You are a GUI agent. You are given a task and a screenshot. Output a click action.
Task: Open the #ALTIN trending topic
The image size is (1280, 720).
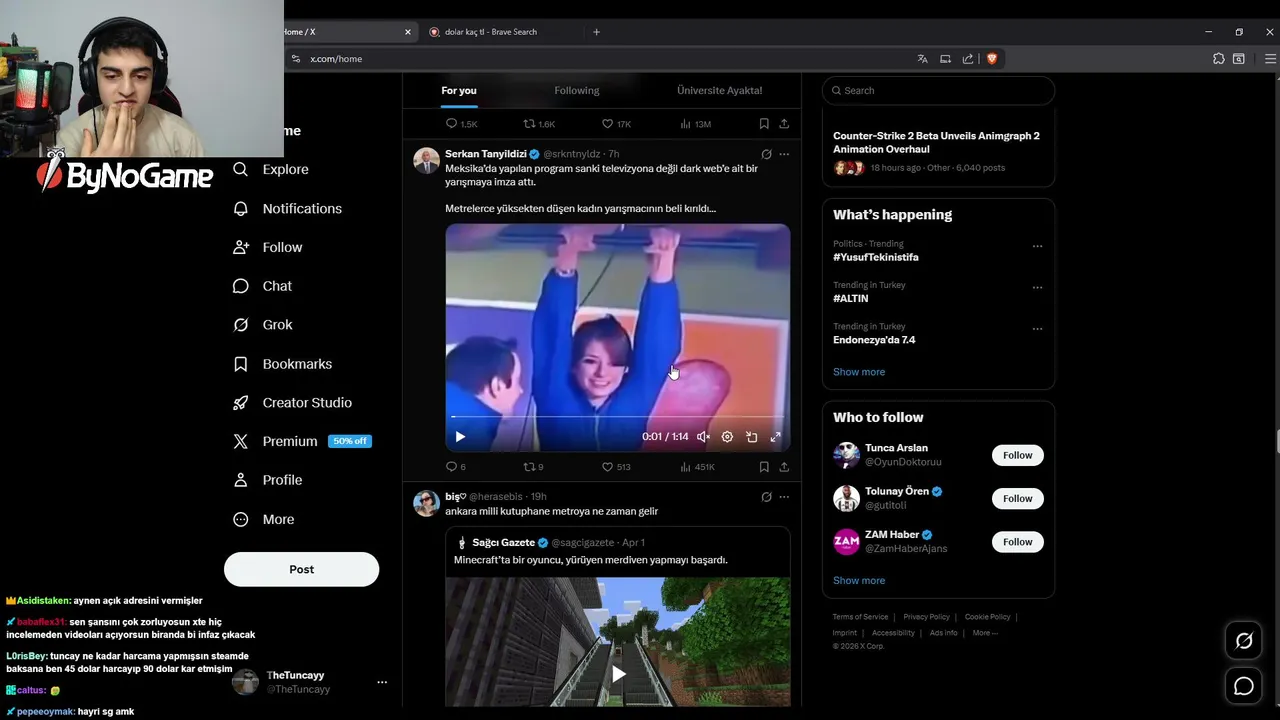click(851, 298)
